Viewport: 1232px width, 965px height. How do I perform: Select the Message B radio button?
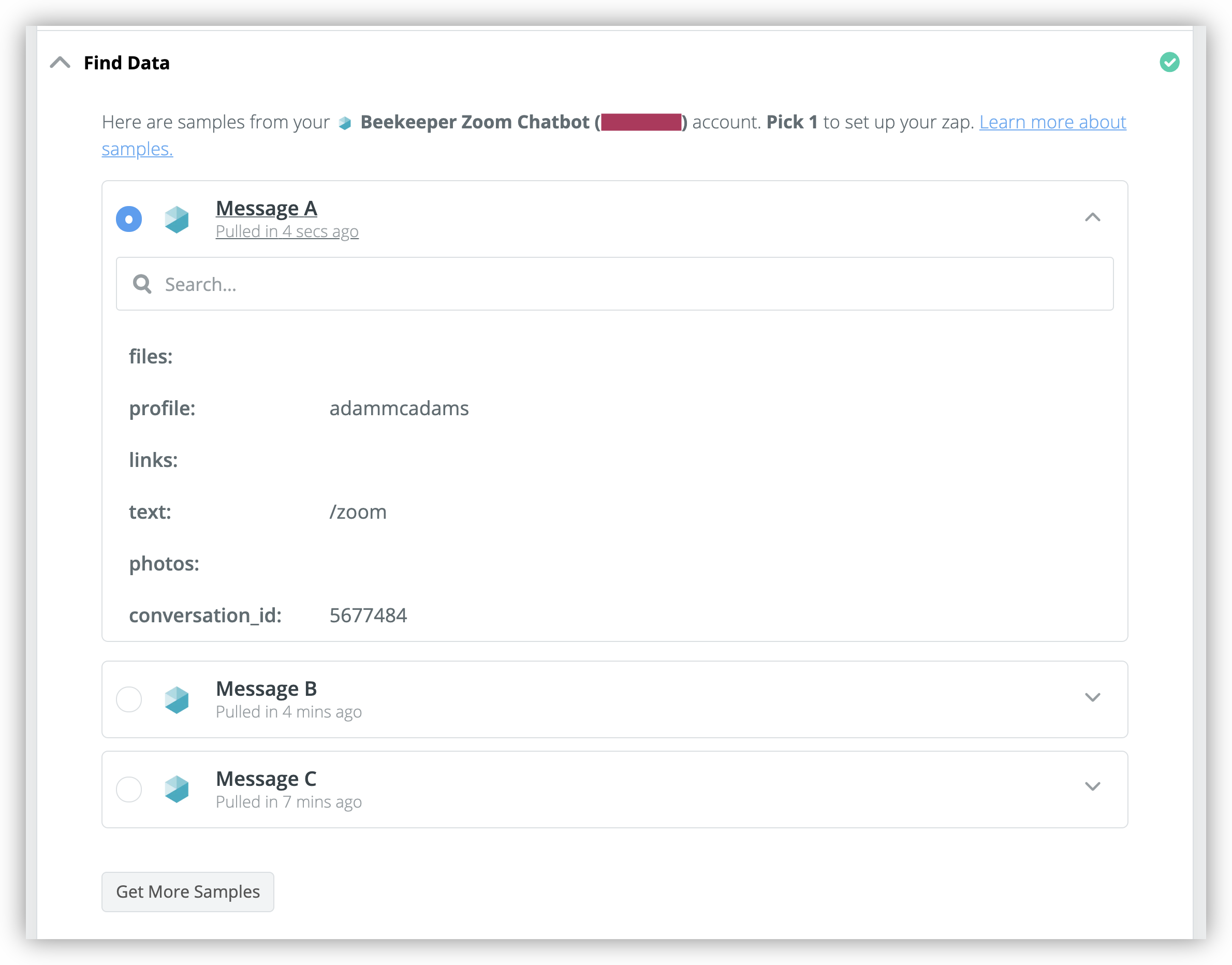tap(129, 699)
